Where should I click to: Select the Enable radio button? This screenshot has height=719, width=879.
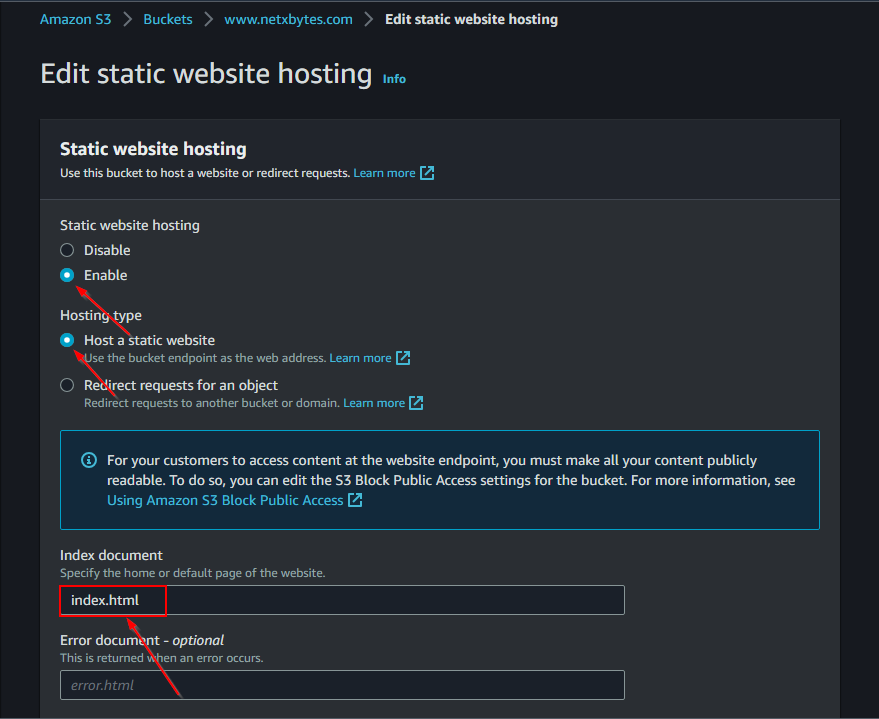[x=67, y=275]
